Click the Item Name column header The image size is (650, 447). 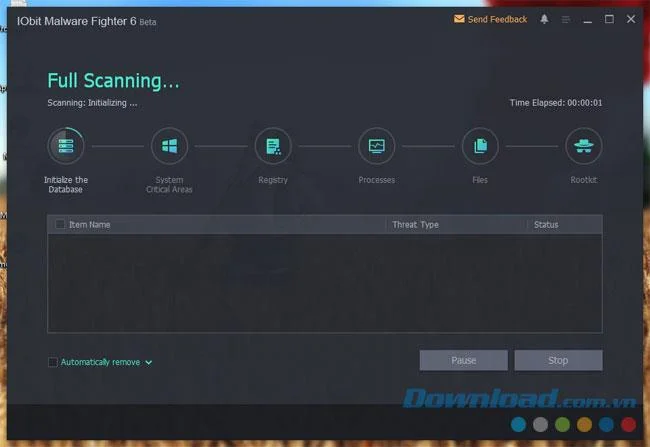(90, 225)
